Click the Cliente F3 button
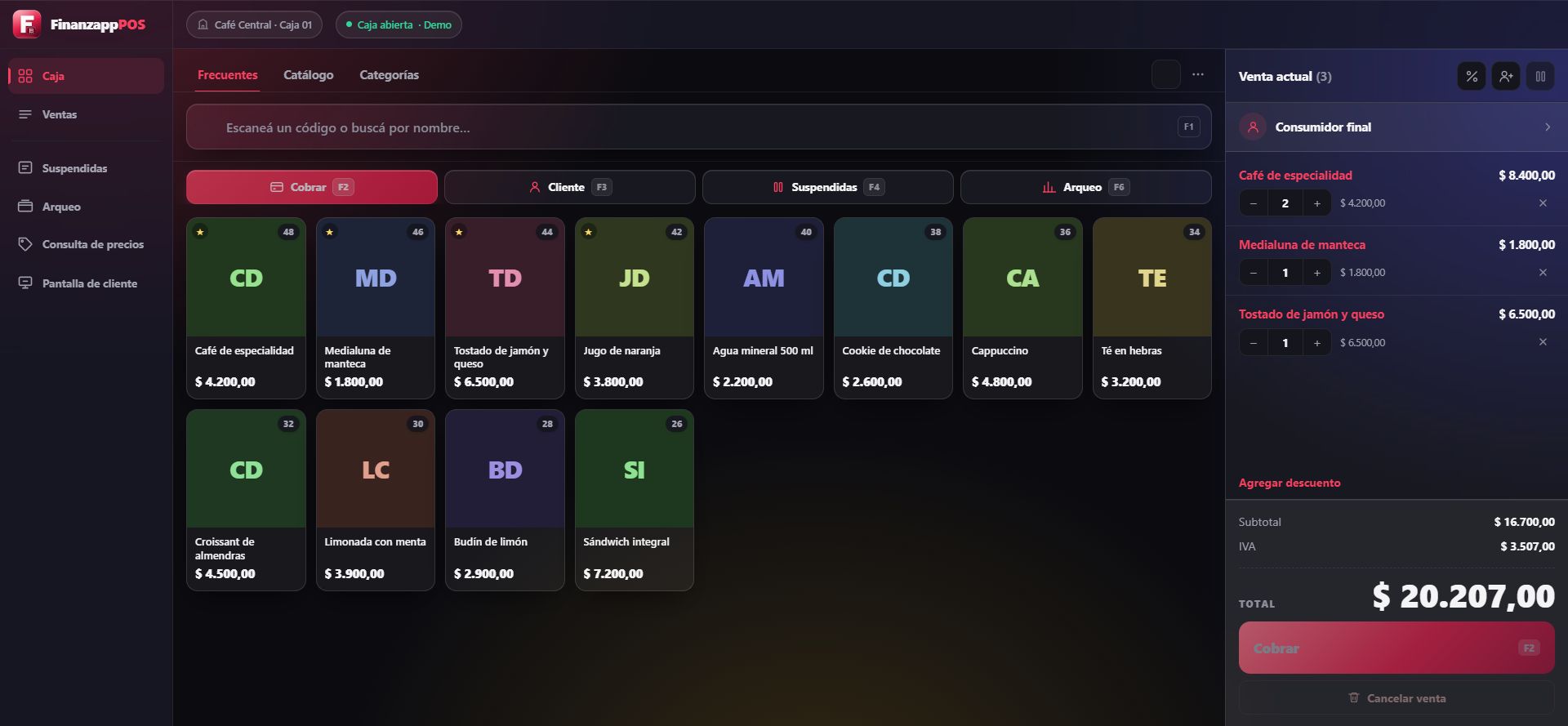This screenshot has width=1568, height=726. click(x=570, y=187)
